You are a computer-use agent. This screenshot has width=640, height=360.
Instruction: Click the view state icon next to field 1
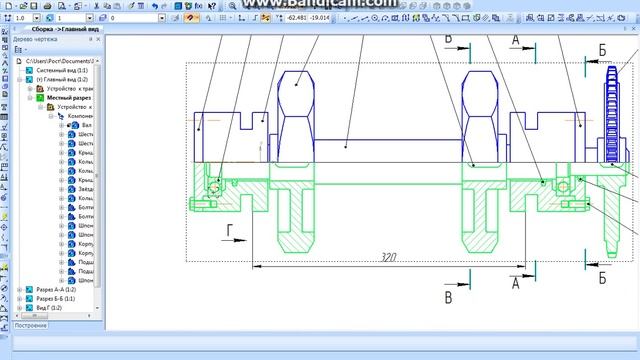(x=50, y=18)
